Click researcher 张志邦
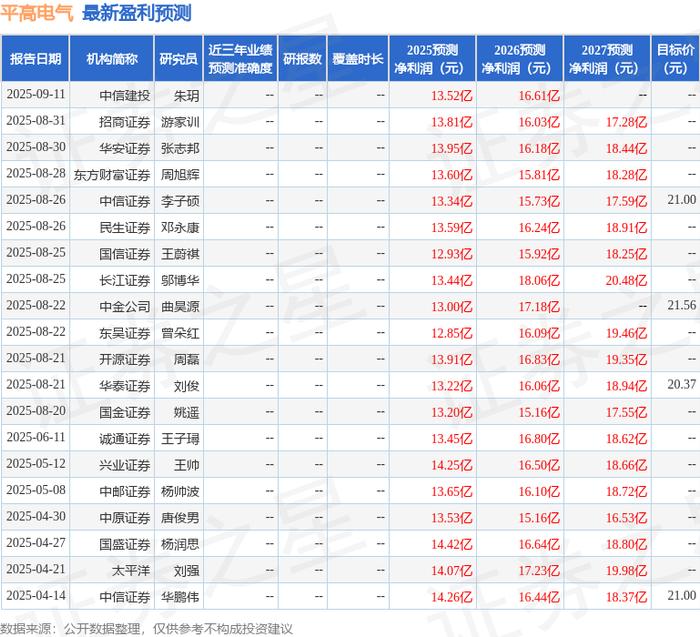 pos(180,148)
